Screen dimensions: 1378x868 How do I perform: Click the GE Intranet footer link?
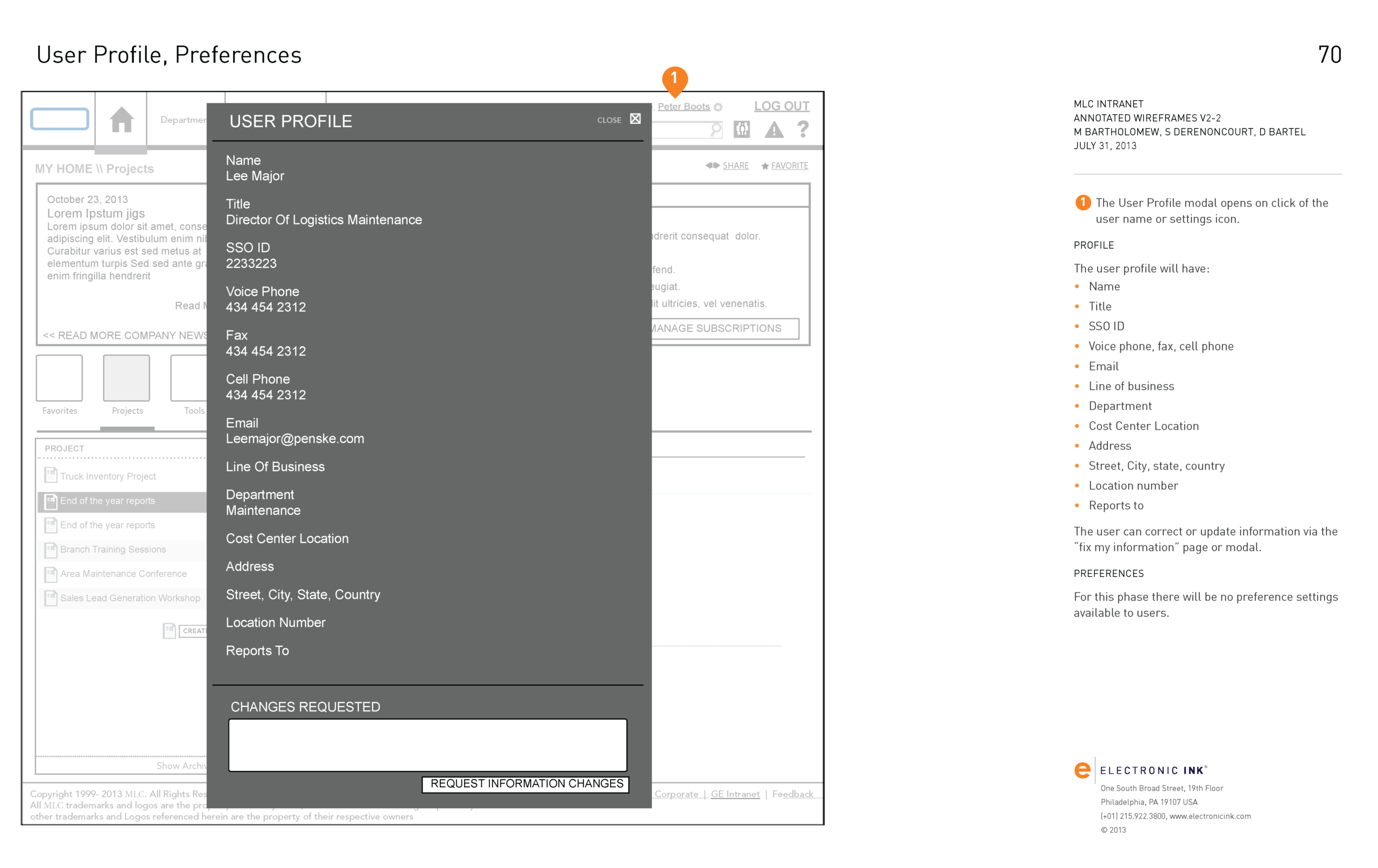pyautogui.click(x=735, y=794)
